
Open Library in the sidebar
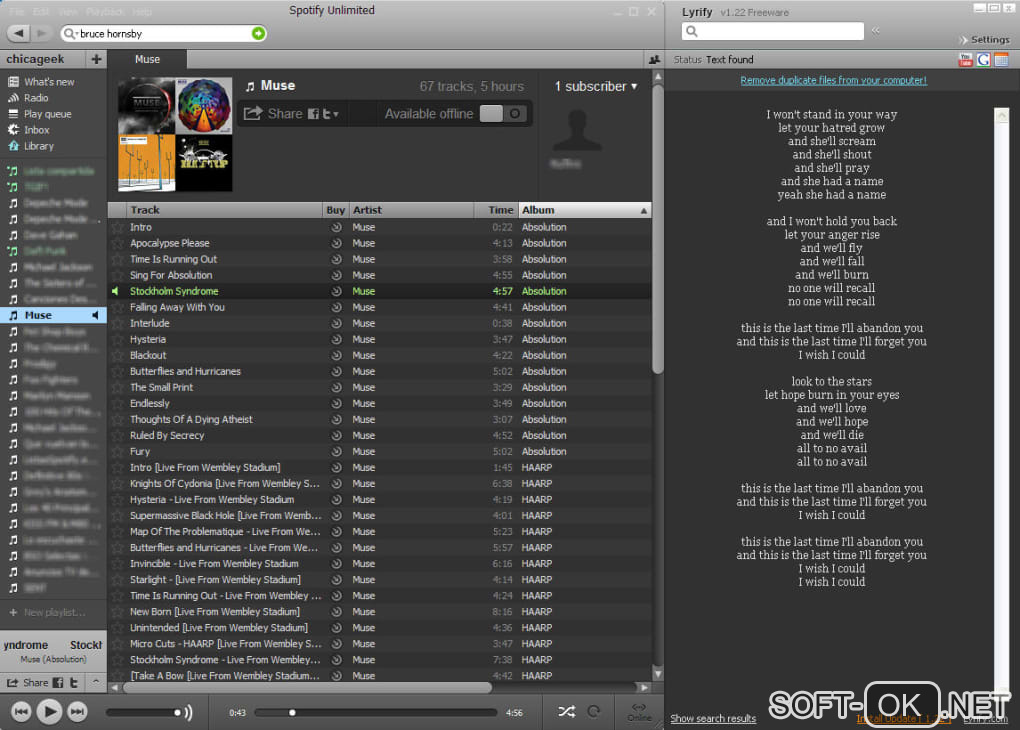tap(38, 146)
